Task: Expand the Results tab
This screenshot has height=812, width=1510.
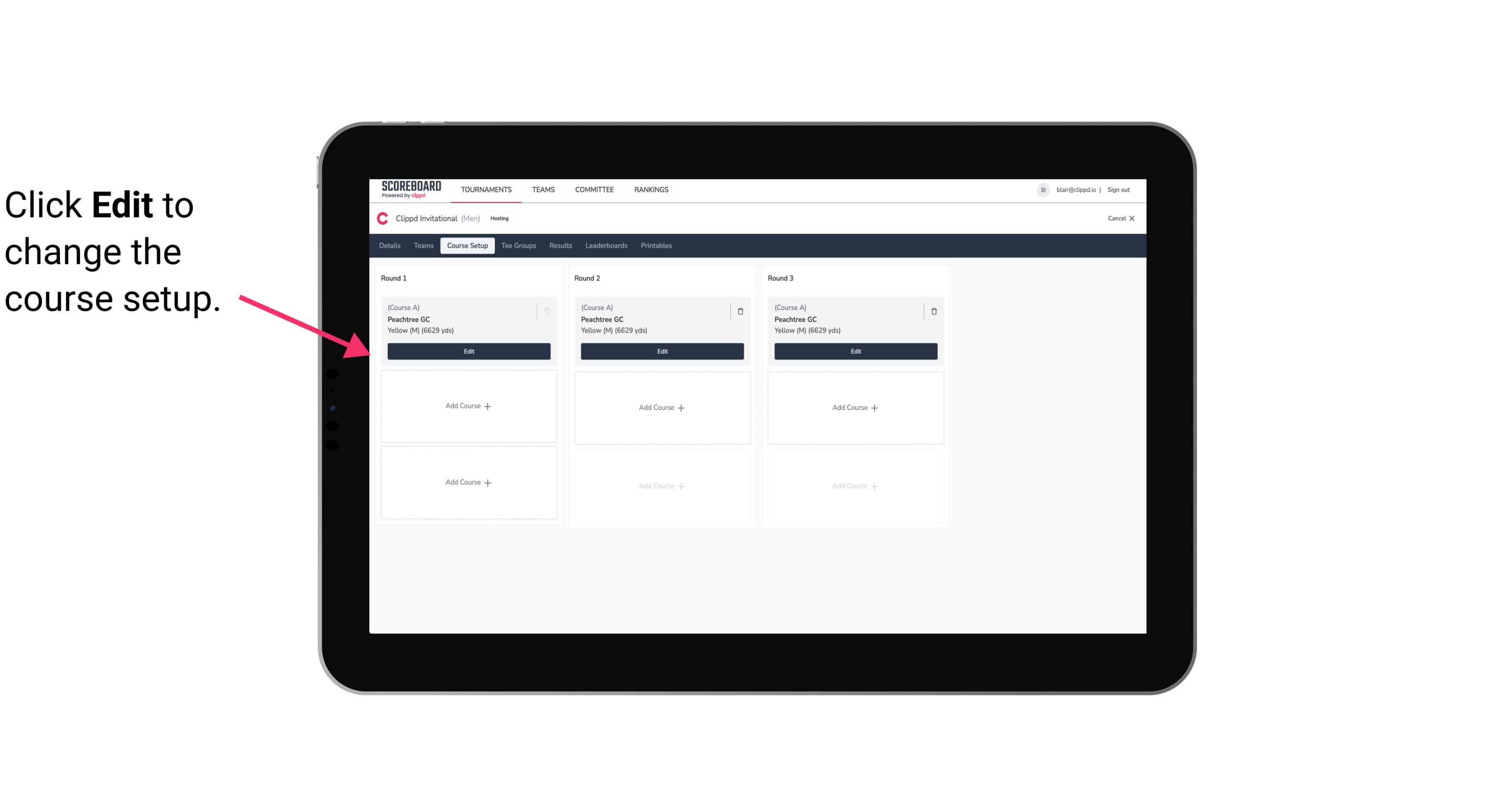Action: (561, 245)
